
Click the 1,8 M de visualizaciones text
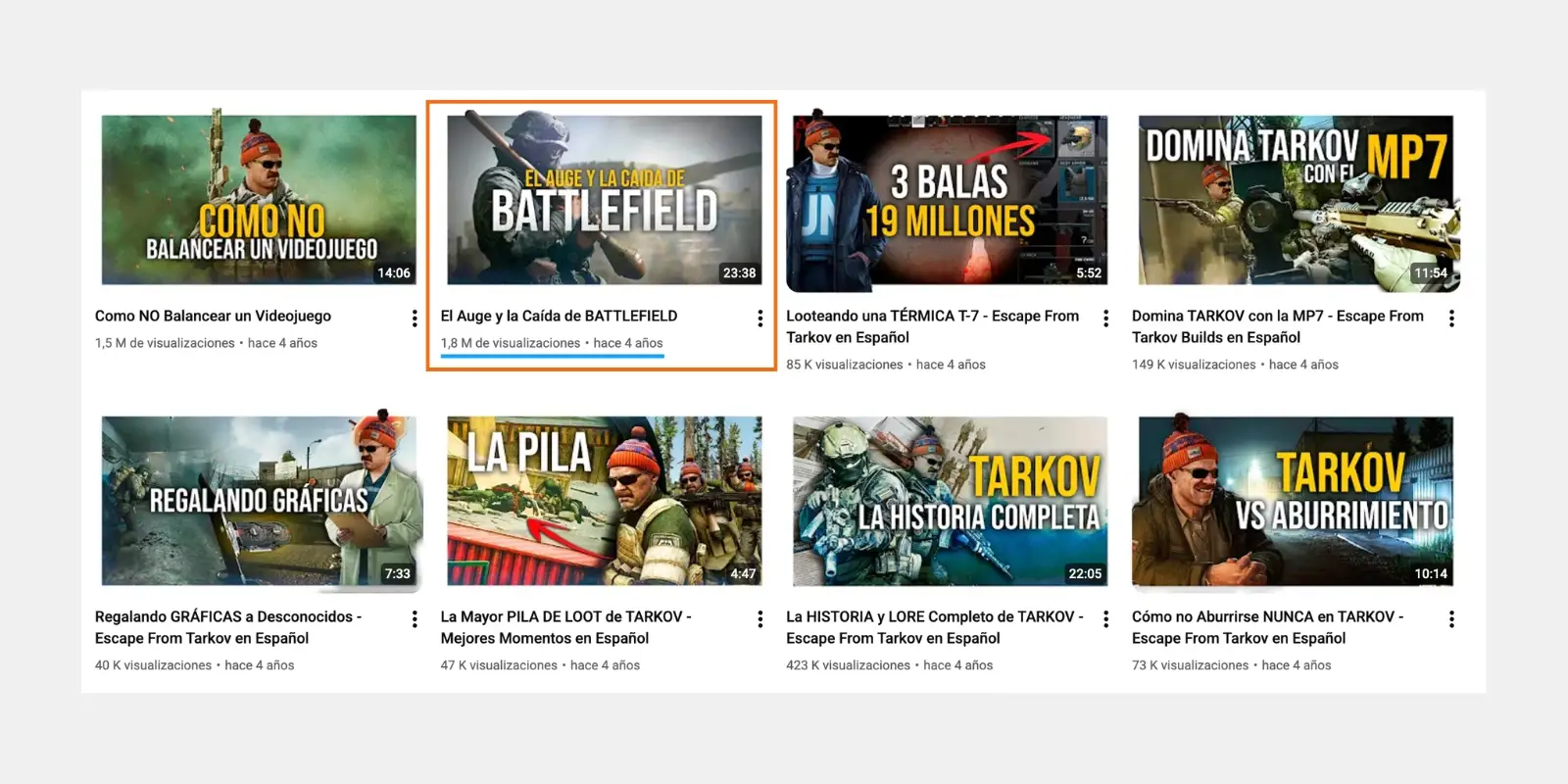coord(511,343)
